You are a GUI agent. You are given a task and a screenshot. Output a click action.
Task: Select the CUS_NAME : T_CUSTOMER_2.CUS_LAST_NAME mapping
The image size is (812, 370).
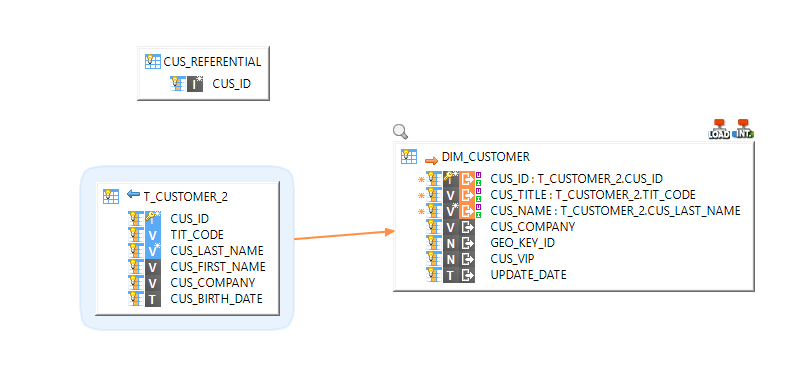[615, 211]
